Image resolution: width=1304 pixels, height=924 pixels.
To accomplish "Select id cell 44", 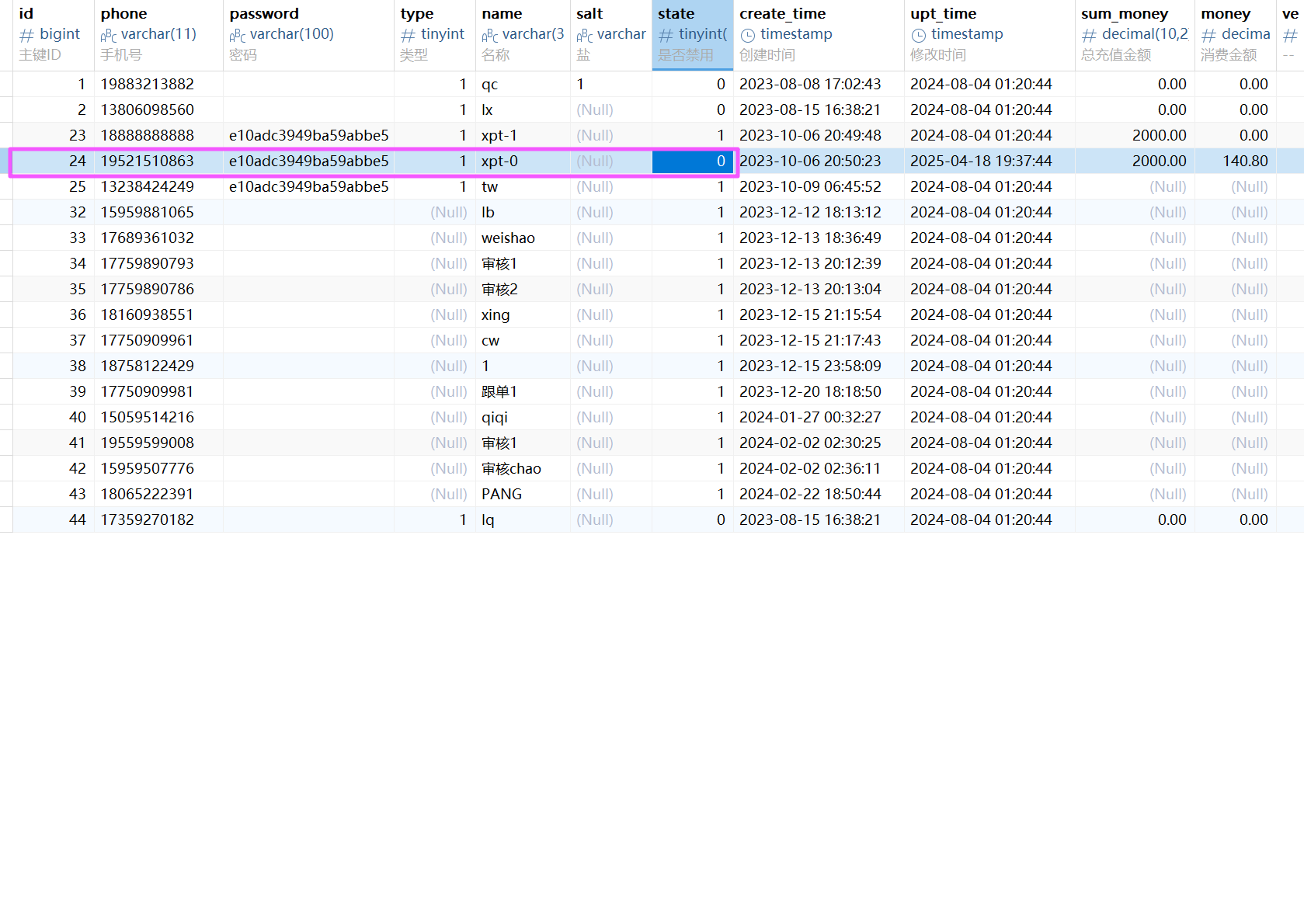I will (53, 519).
